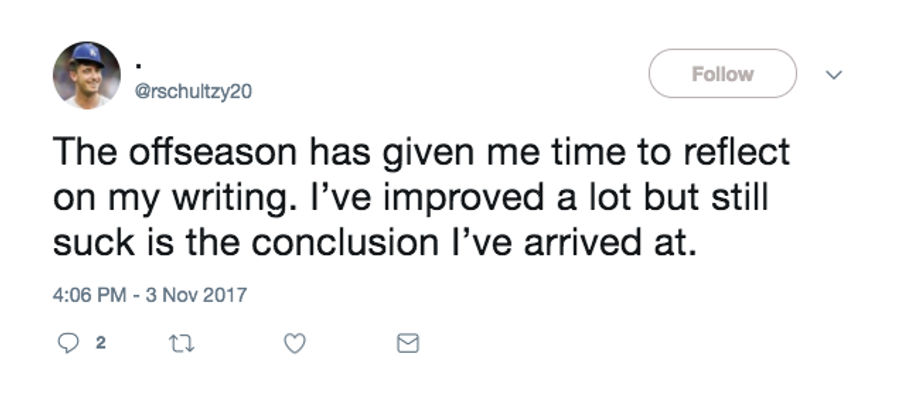Click the word offseason in tweet
900x396 pixels.
click(x=213, y=152)
